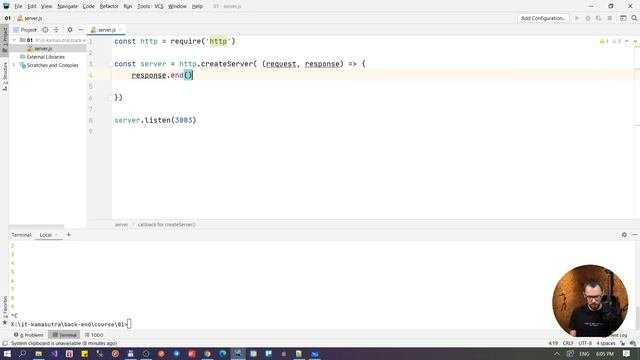Click 'server' in the editor breadcrumb
The width and height of the screenshot is (640, 360).
coord(121,224)
